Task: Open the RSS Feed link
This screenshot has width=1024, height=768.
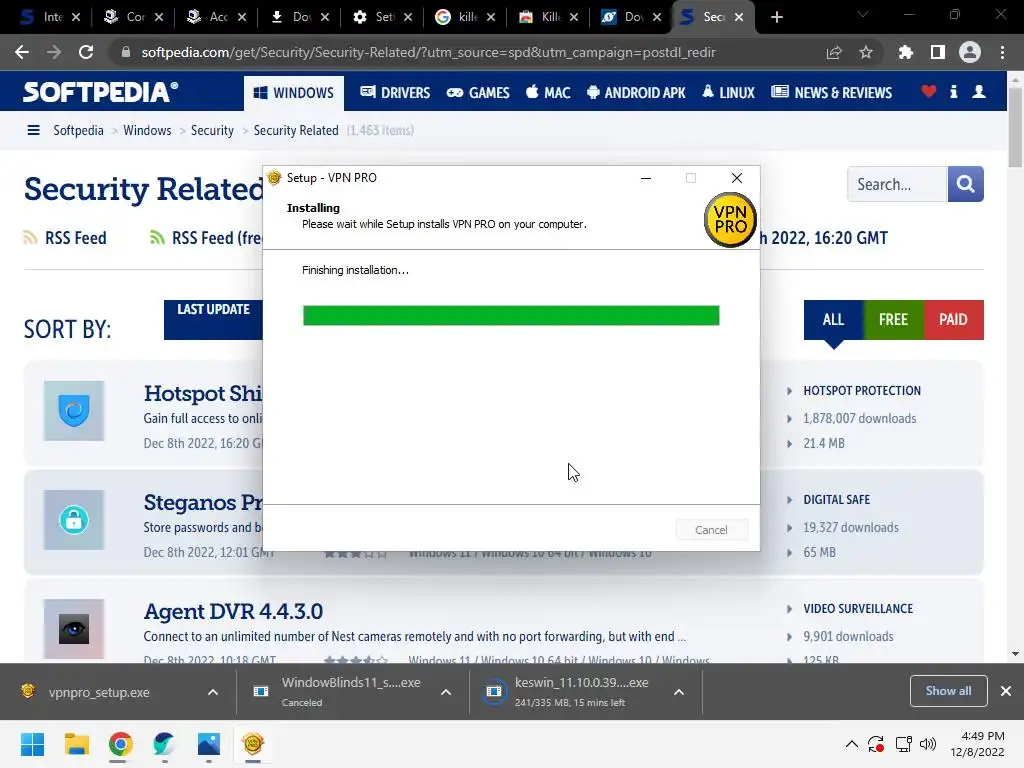Action: coord(65,238)
